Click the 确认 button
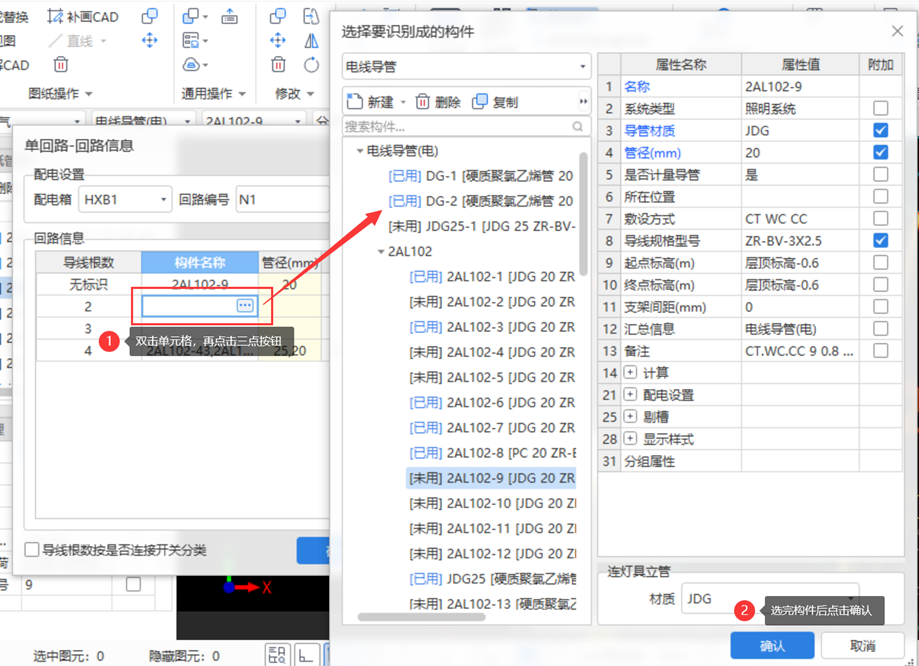Viewport: 919px width, 666px height. (x=772, y=646)
